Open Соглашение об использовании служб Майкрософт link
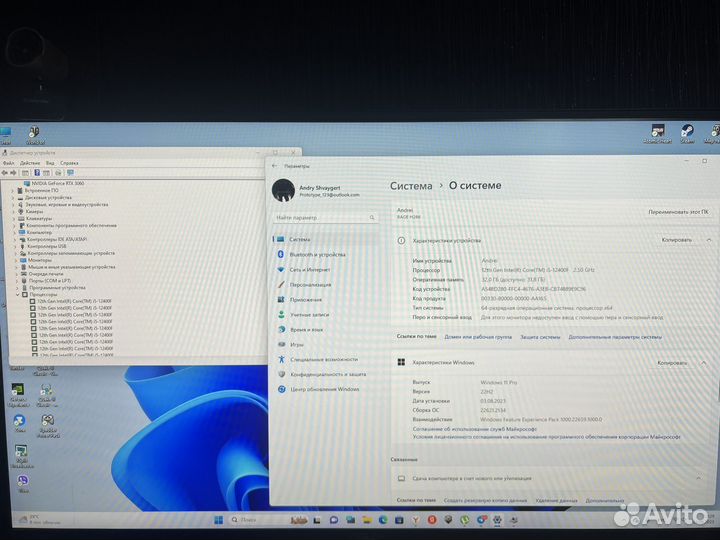 [475, 429]
